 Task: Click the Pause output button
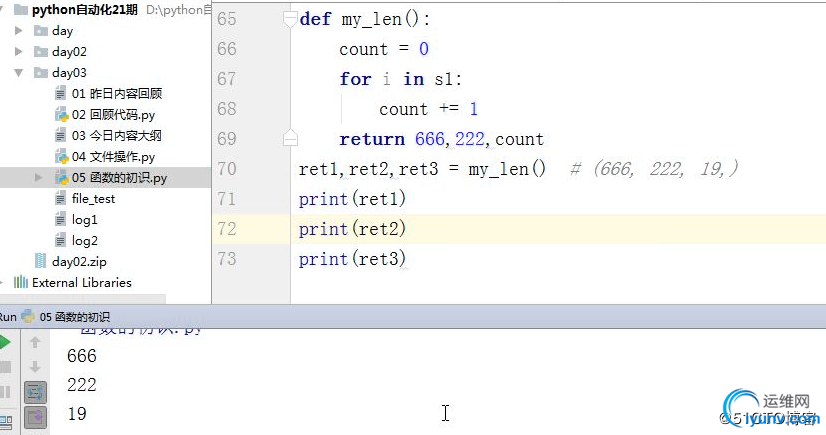(5, 392)
